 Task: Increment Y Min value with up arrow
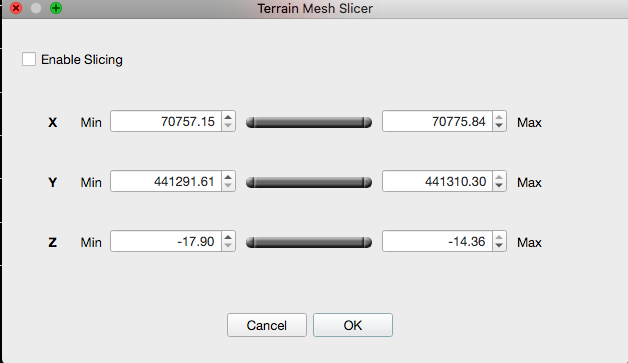click(228, 177)
